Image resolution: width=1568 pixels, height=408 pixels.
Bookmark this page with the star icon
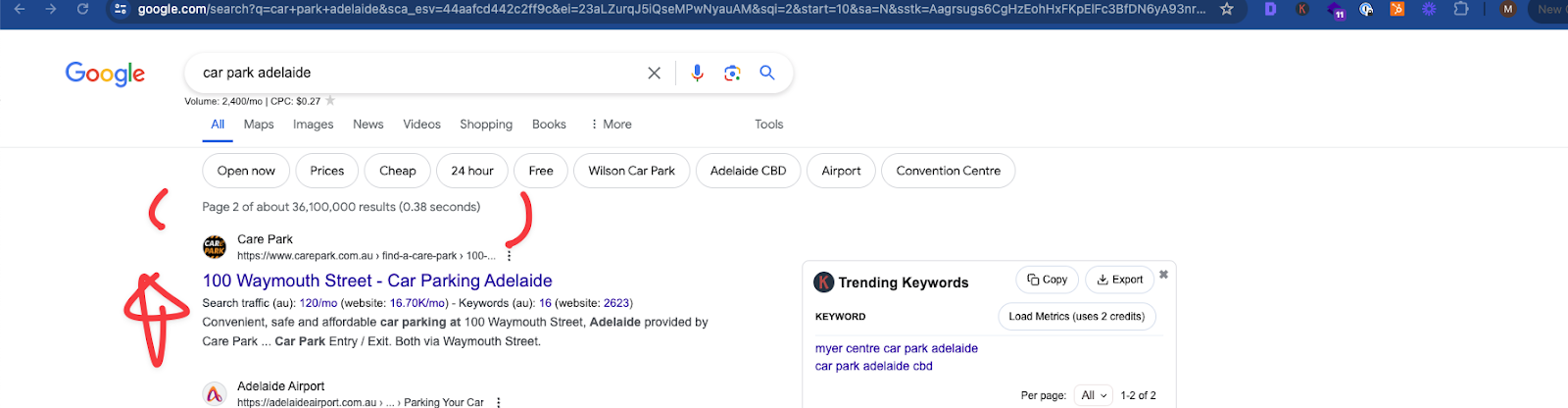[x=1227, y=9]
